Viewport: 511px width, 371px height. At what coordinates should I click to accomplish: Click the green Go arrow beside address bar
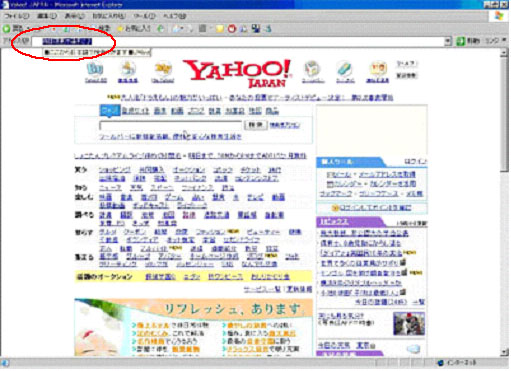pyautogui.click(x=460, y=41)
